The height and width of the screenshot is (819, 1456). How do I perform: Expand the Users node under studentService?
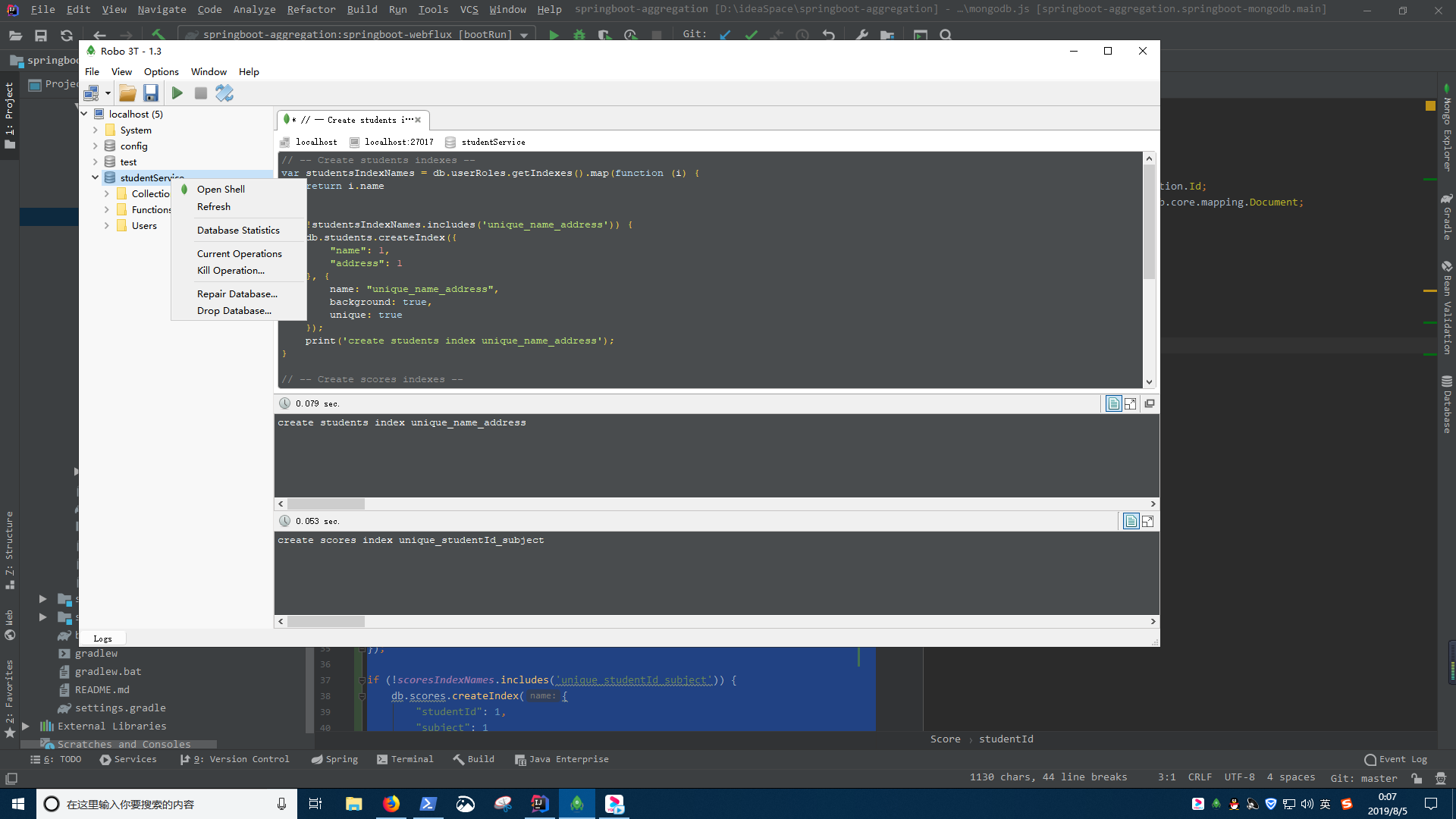108,225
